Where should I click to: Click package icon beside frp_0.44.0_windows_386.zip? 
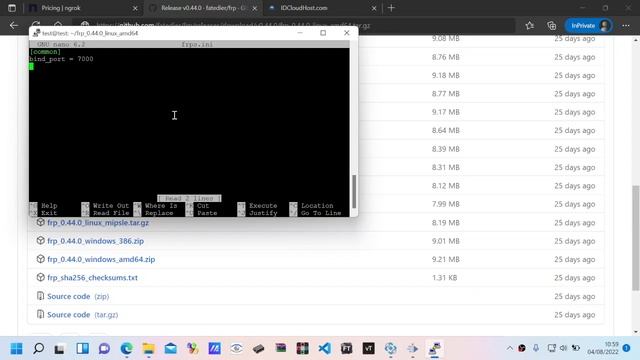(40, 241)
